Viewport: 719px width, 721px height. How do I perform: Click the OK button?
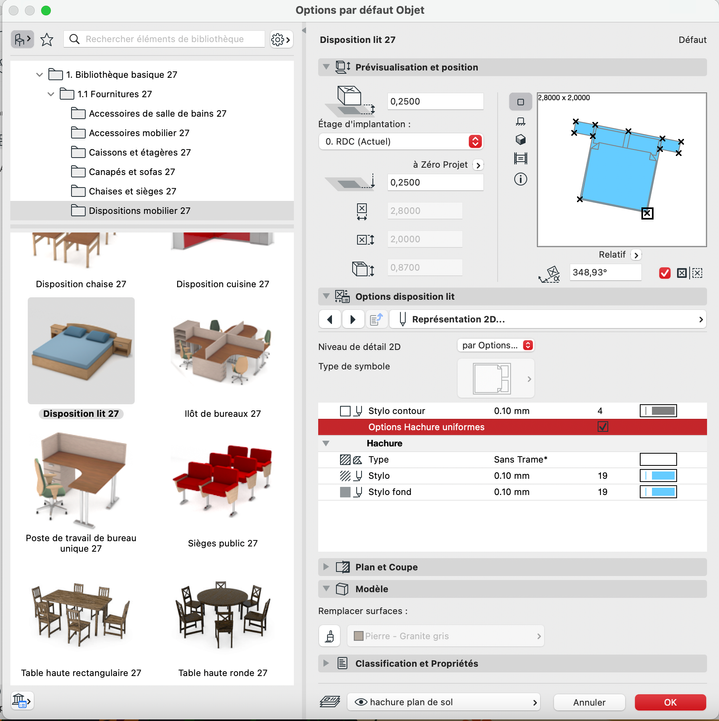click(670, 702)
